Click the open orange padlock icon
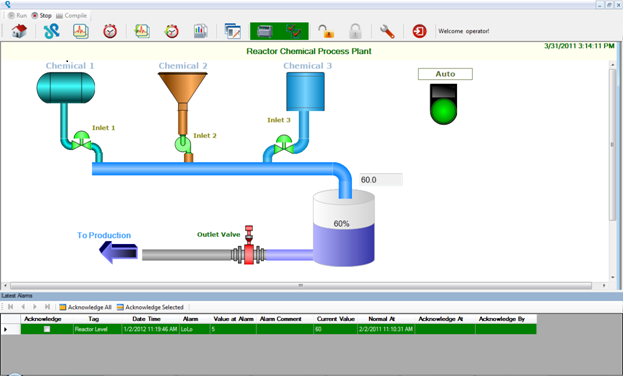The height and width of the screenshot is (377, 624). [x=326, y=31]
